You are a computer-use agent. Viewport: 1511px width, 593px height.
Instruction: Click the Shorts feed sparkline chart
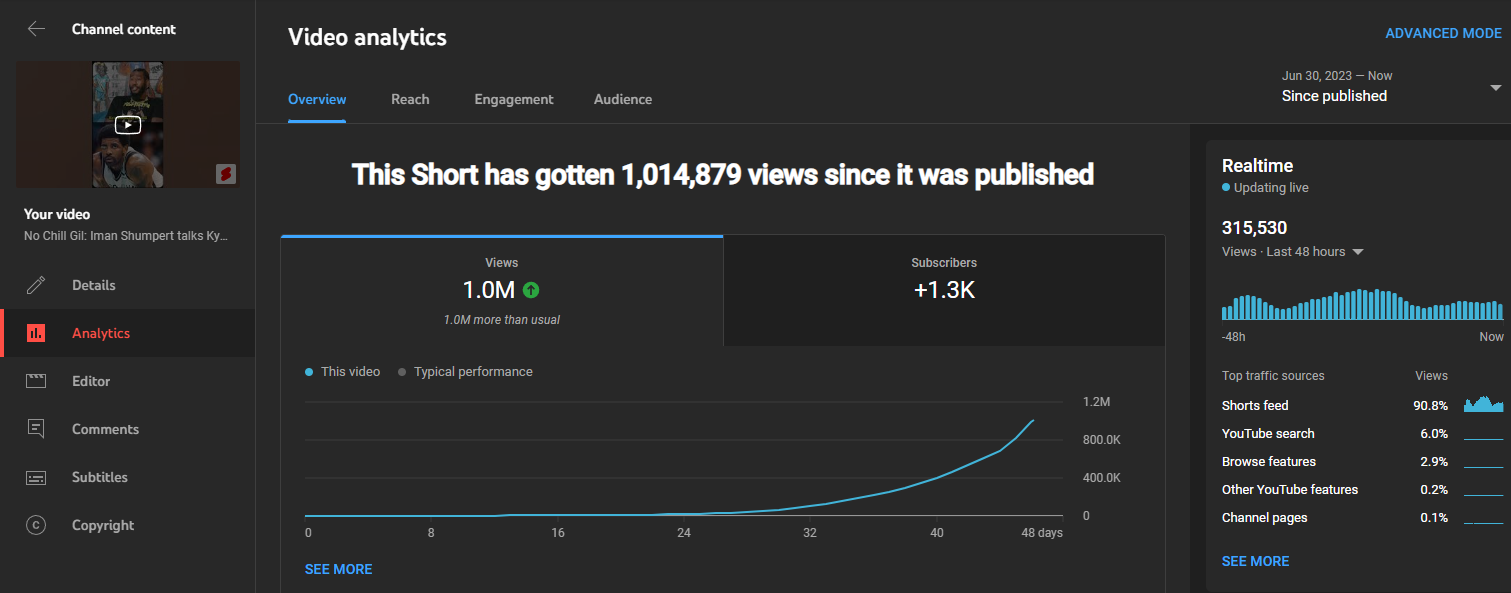[x=1483, y=404]
